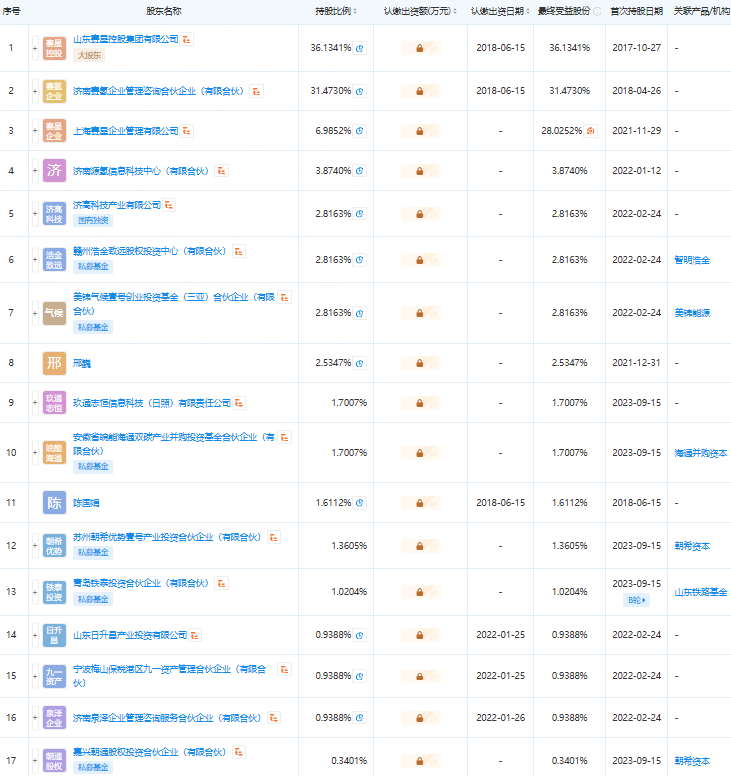Screen dimensions: 731x776
Task: Click the B轮 funding round tag
Action: click(636, 600)
